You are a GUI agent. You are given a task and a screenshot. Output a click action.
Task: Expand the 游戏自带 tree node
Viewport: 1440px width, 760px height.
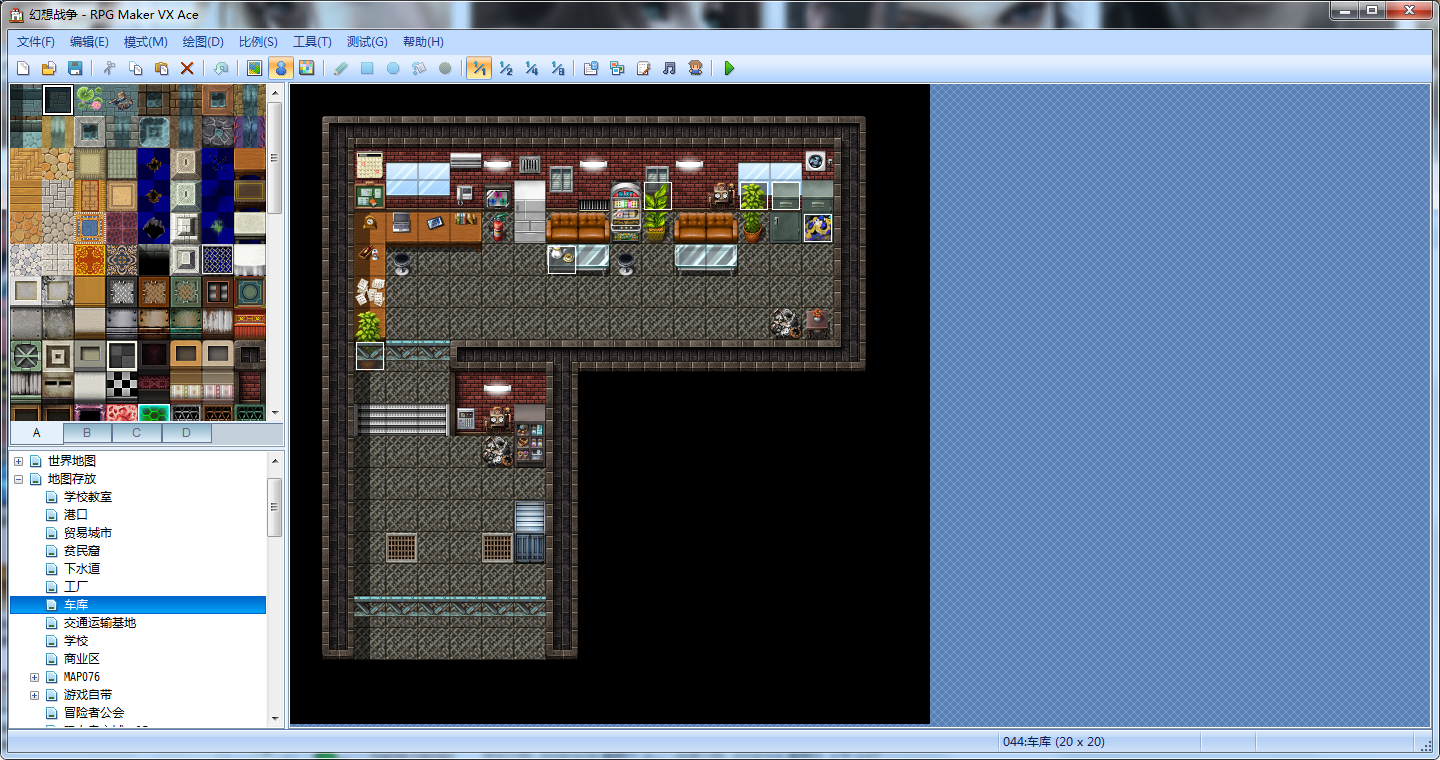pyautogui.click(x=34, y=695)
